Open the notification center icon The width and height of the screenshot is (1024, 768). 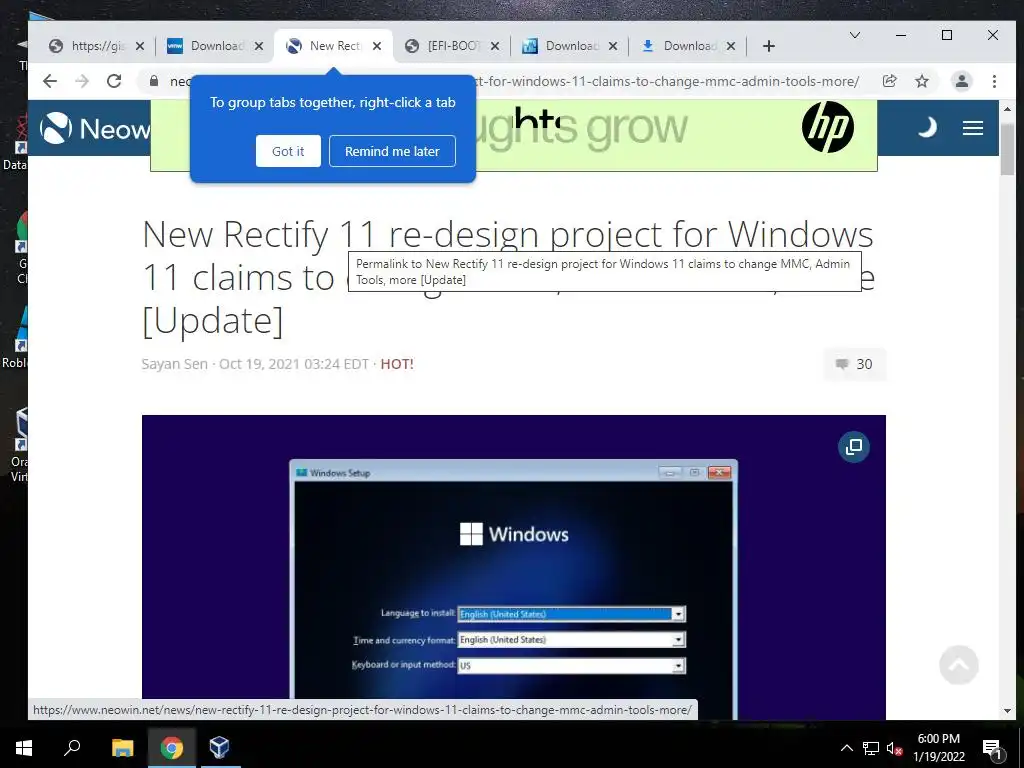[992, 748]
